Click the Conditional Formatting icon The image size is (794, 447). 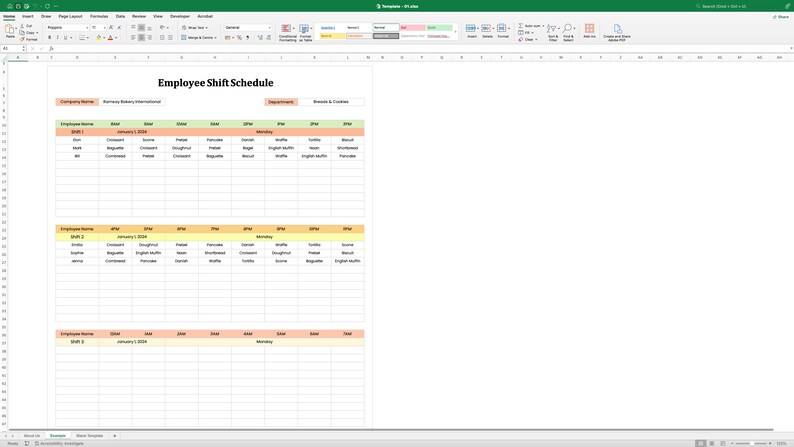287,29
